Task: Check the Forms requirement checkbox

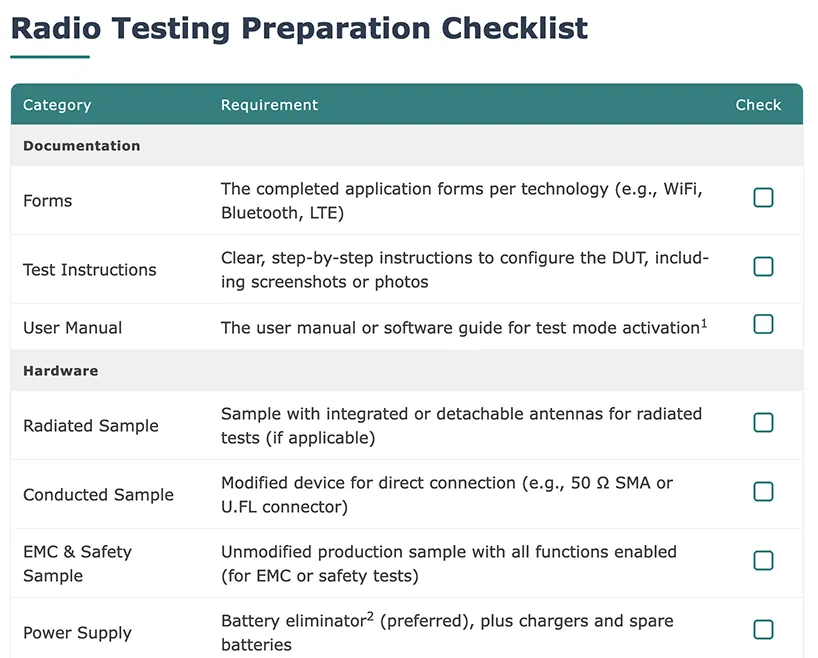Action: point(763,198)
